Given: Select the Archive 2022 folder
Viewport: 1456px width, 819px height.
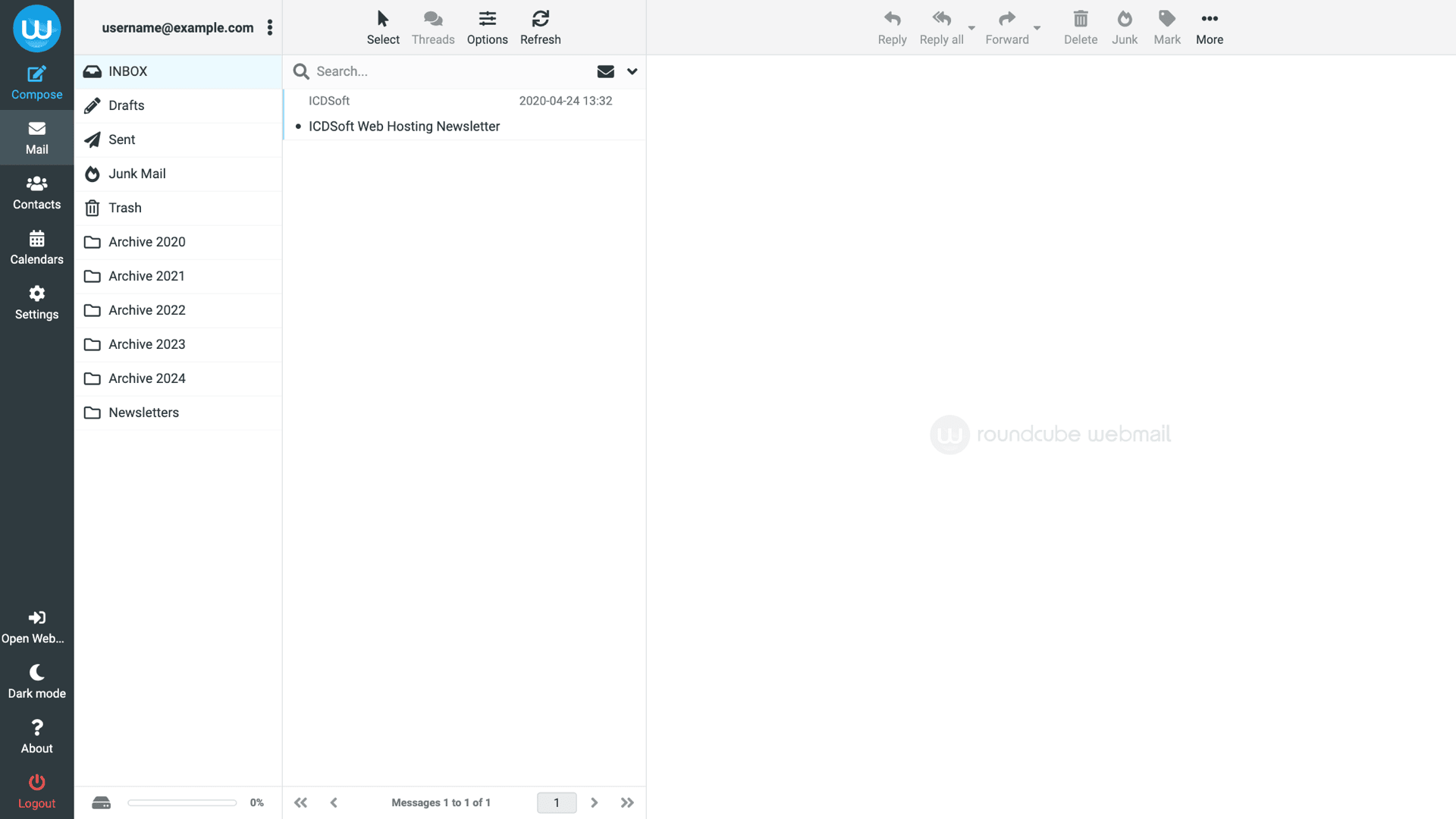Looking at the screenshot, I should coord(146,310).
